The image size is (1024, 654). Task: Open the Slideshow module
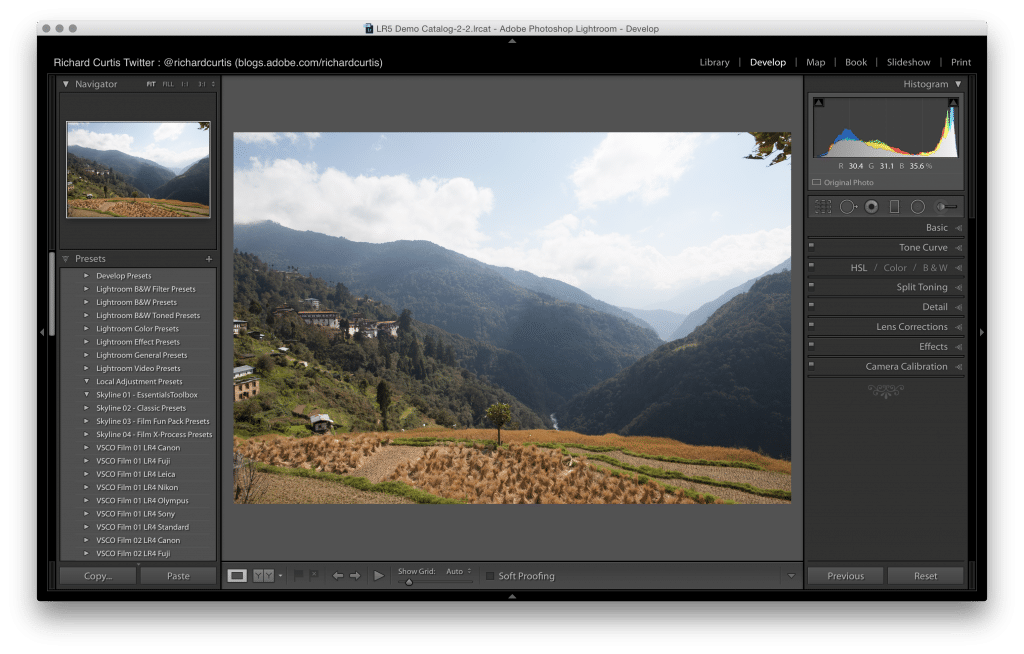(908, 62)
